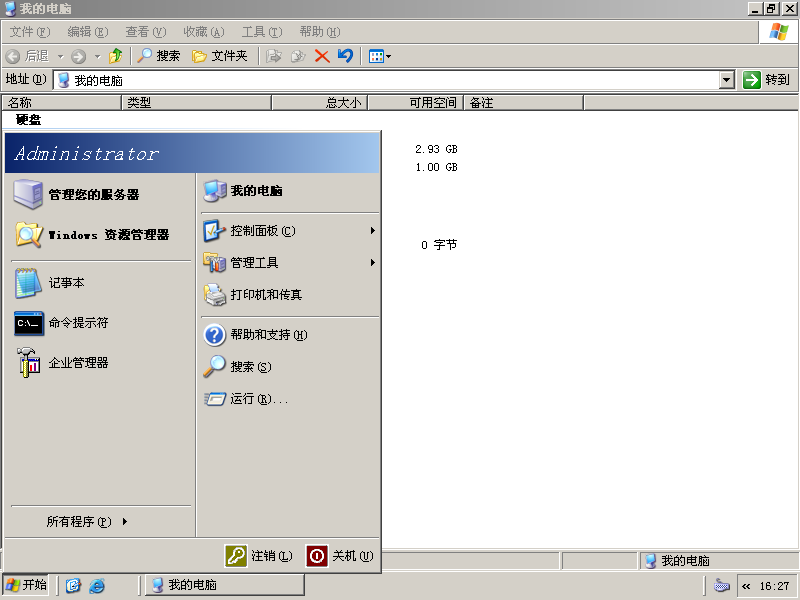Expand the 控制面板 submenu arrow
This screenshot has width=800, height=600.
372,231
